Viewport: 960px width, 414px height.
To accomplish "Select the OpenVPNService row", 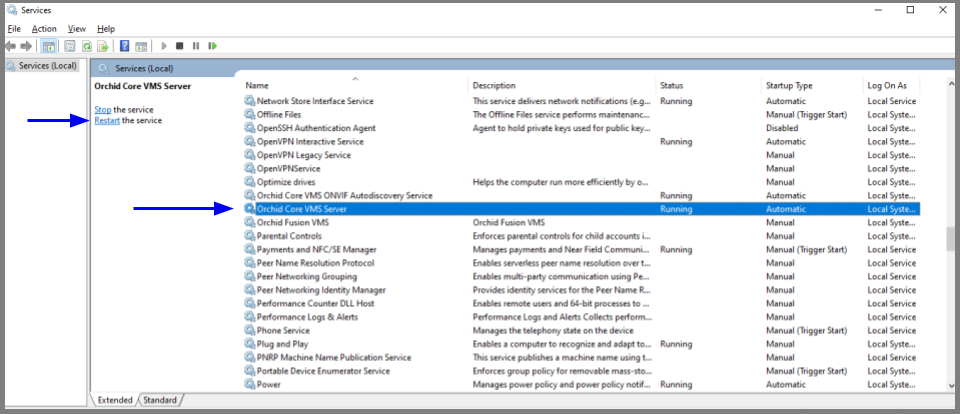I will click(x=582, y=168).
